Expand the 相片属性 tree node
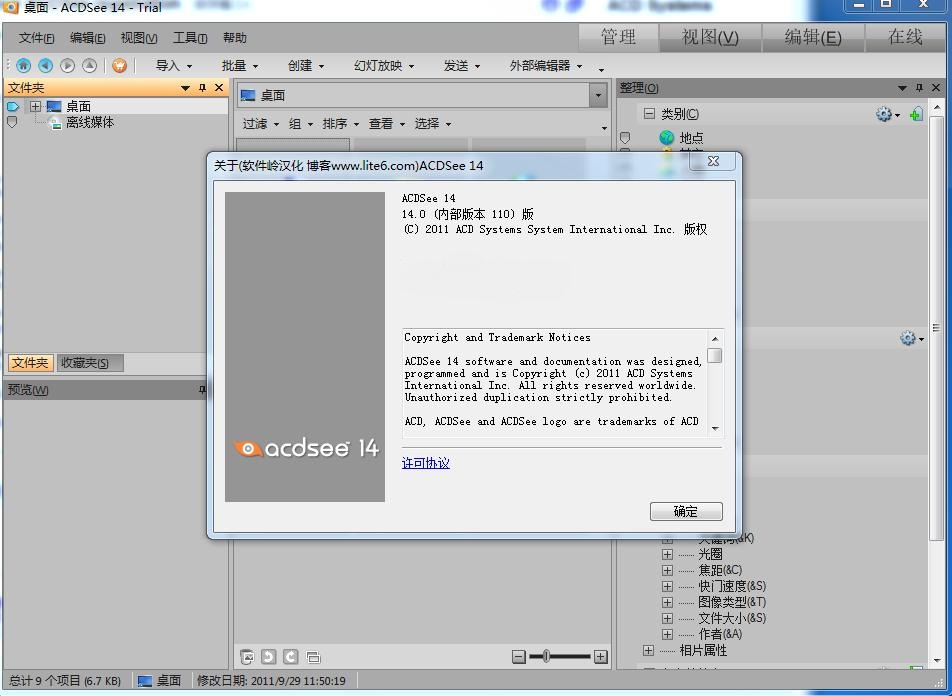Screen dimensions: 952x696 coord(648,650)
